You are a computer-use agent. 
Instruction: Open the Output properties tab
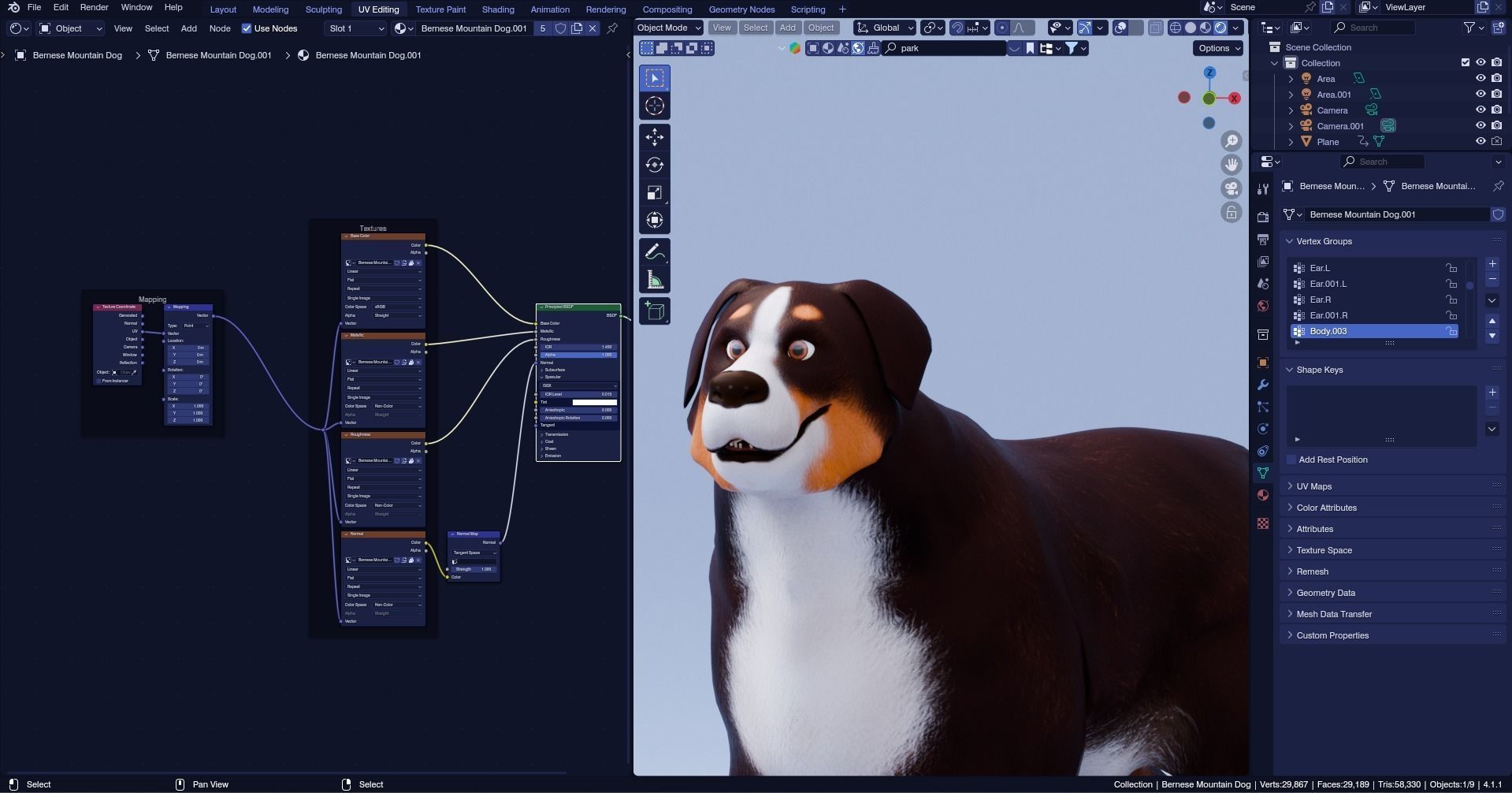(x=1263, y=240)
